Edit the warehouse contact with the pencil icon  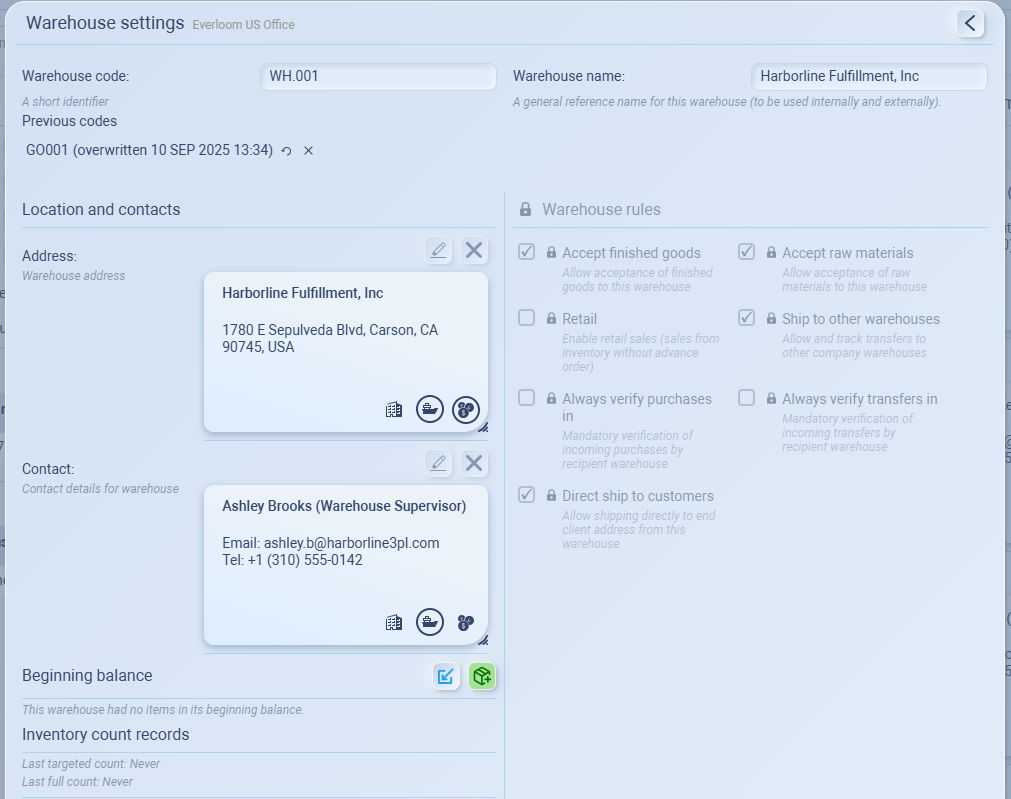pos(438,463)
